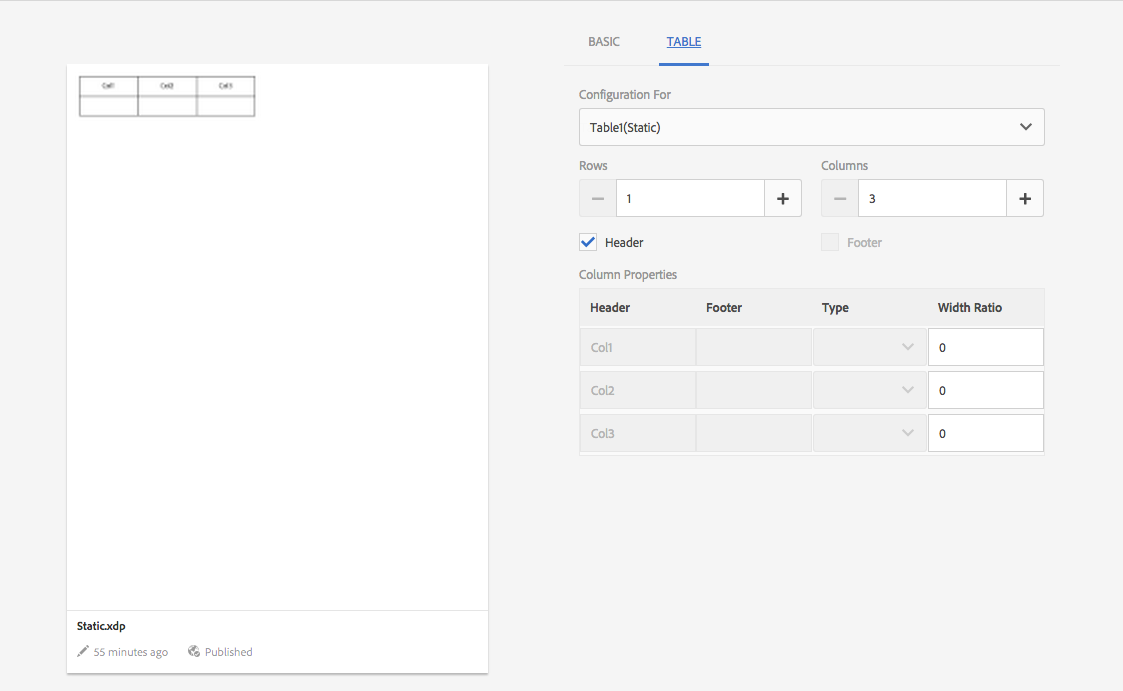Click the Columns number input field

932,199
